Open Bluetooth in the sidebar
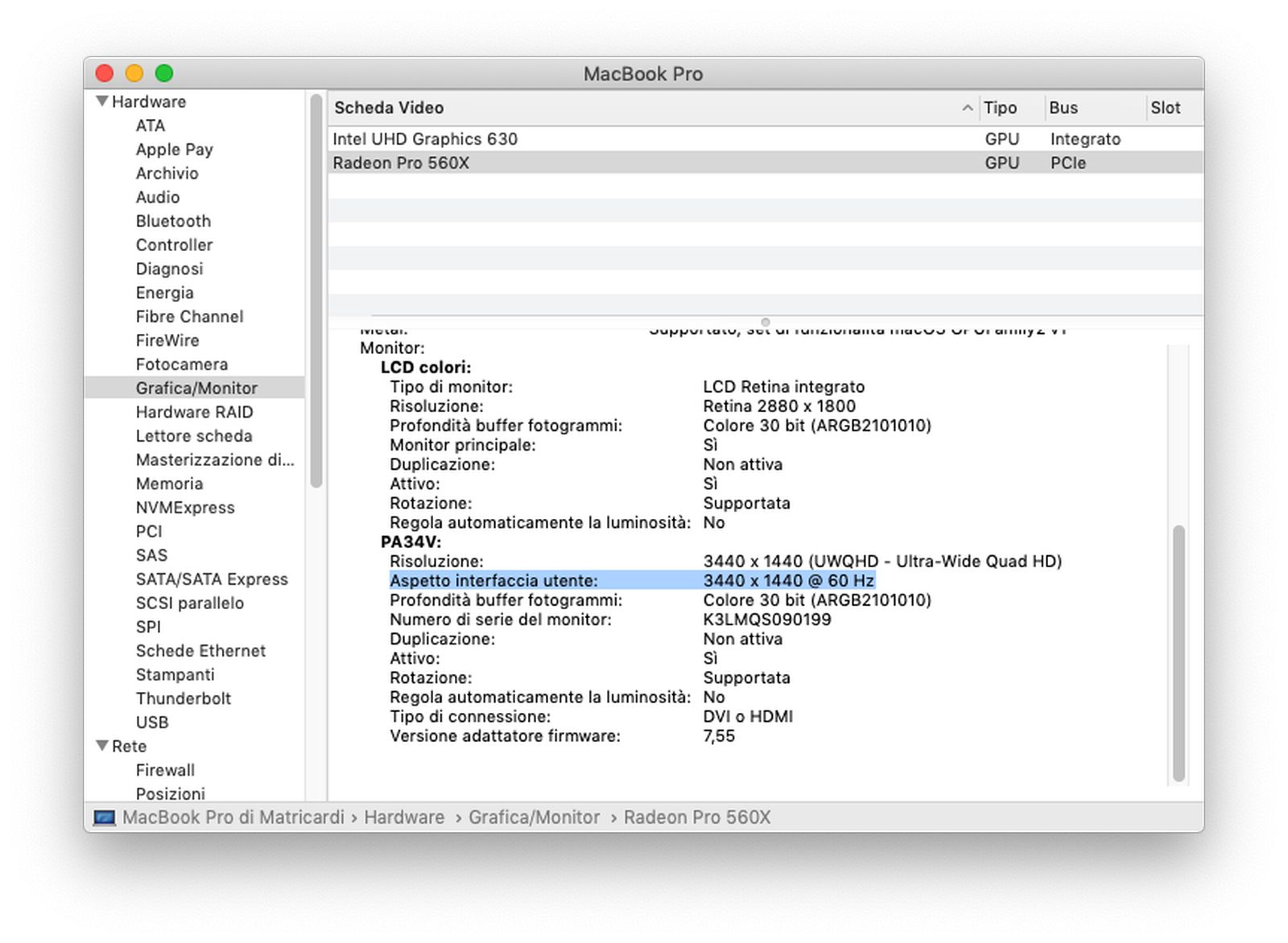Viewport: 1288px width, 943px height. (x=173, y=221)
